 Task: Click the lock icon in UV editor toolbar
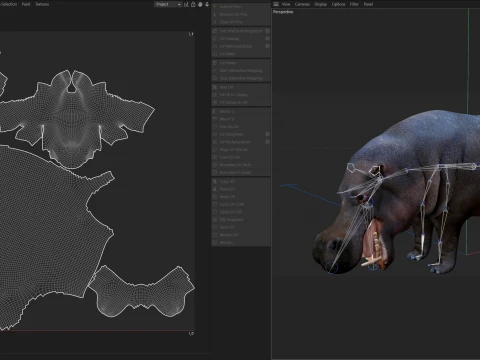(193, 4)
